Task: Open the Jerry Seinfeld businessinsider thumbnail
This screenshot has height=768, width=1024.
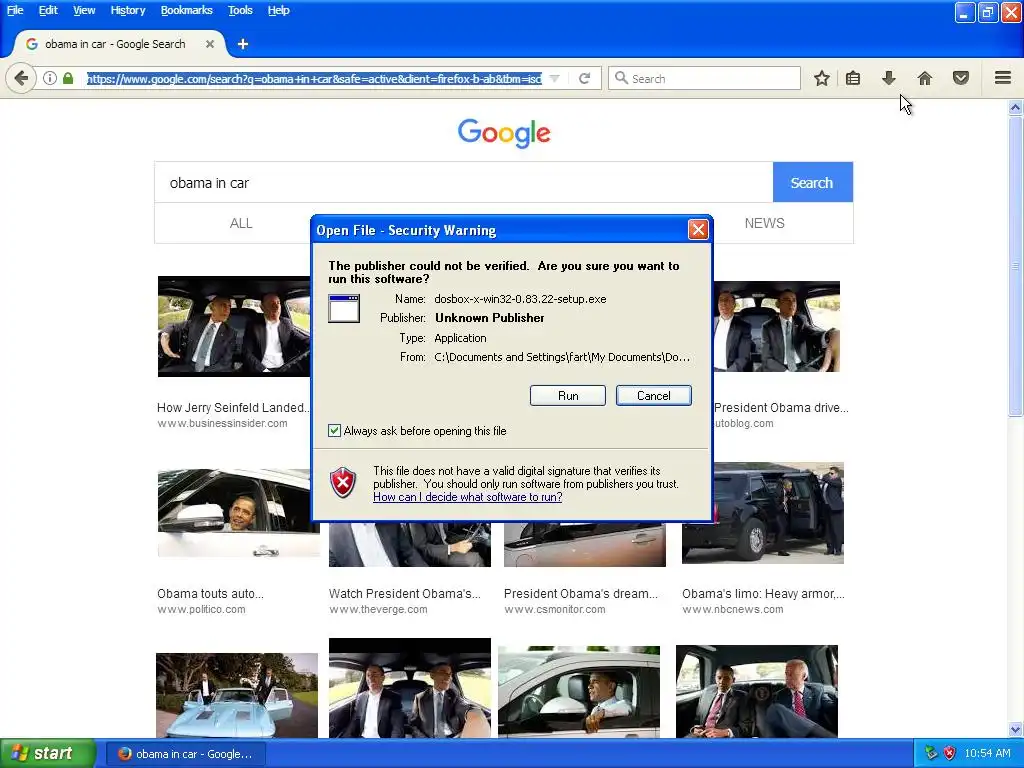Action: pyautogui.click(x=234, y=327)
